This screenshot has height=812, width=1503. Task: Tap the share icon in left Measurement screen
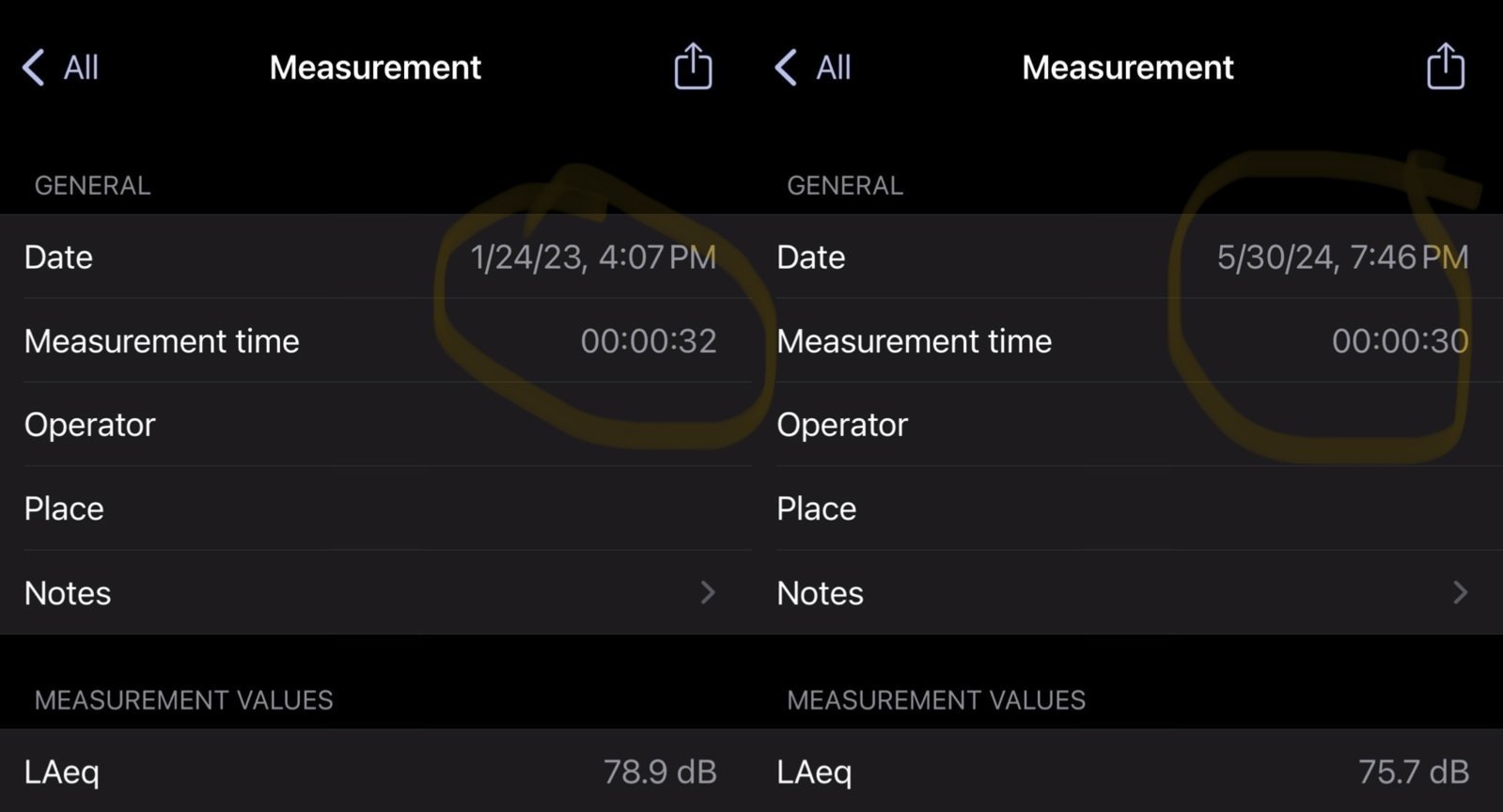pos(693,67)
